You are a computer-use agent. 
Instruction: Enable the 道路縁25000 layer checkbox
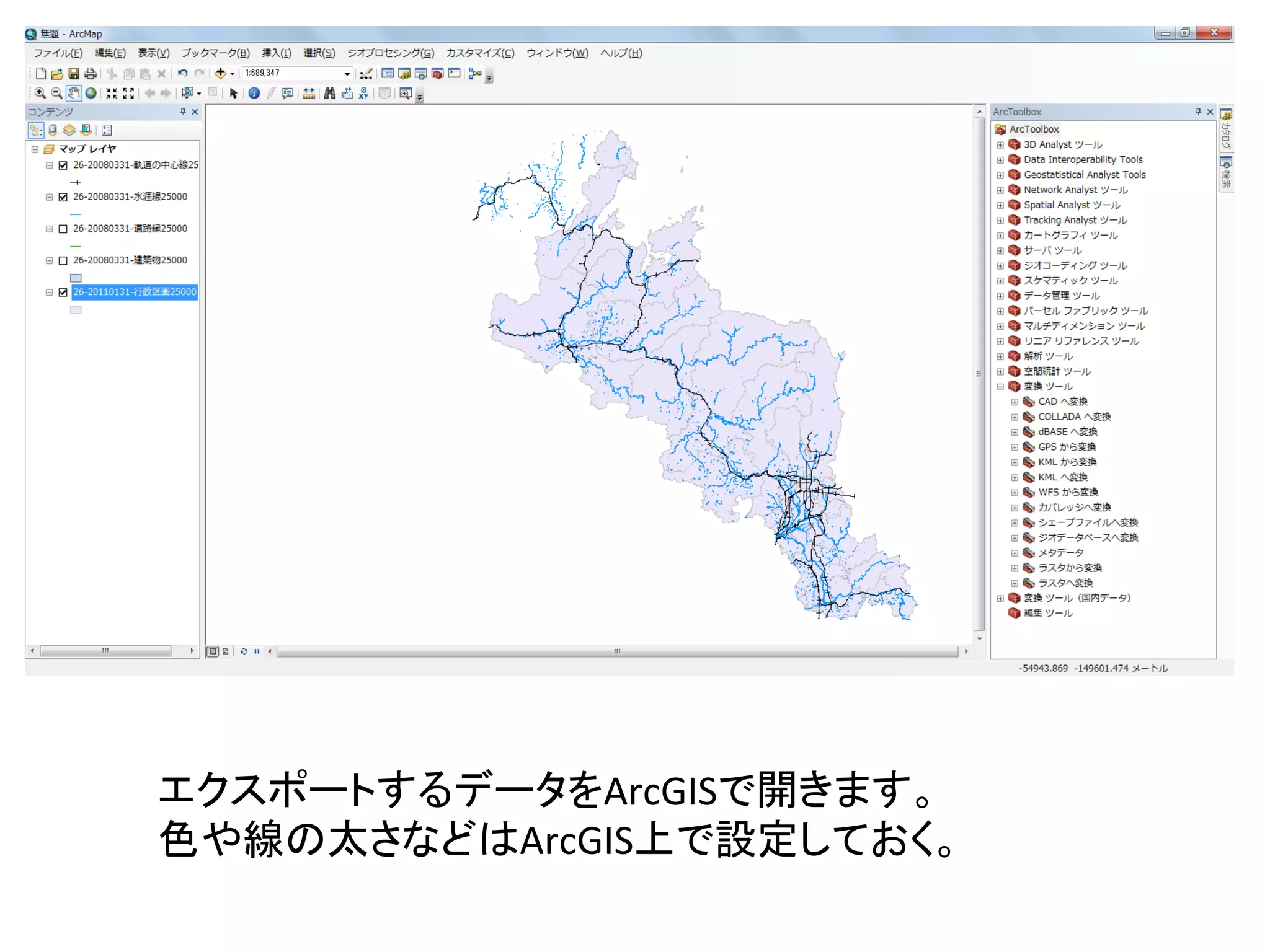(63, 229)
